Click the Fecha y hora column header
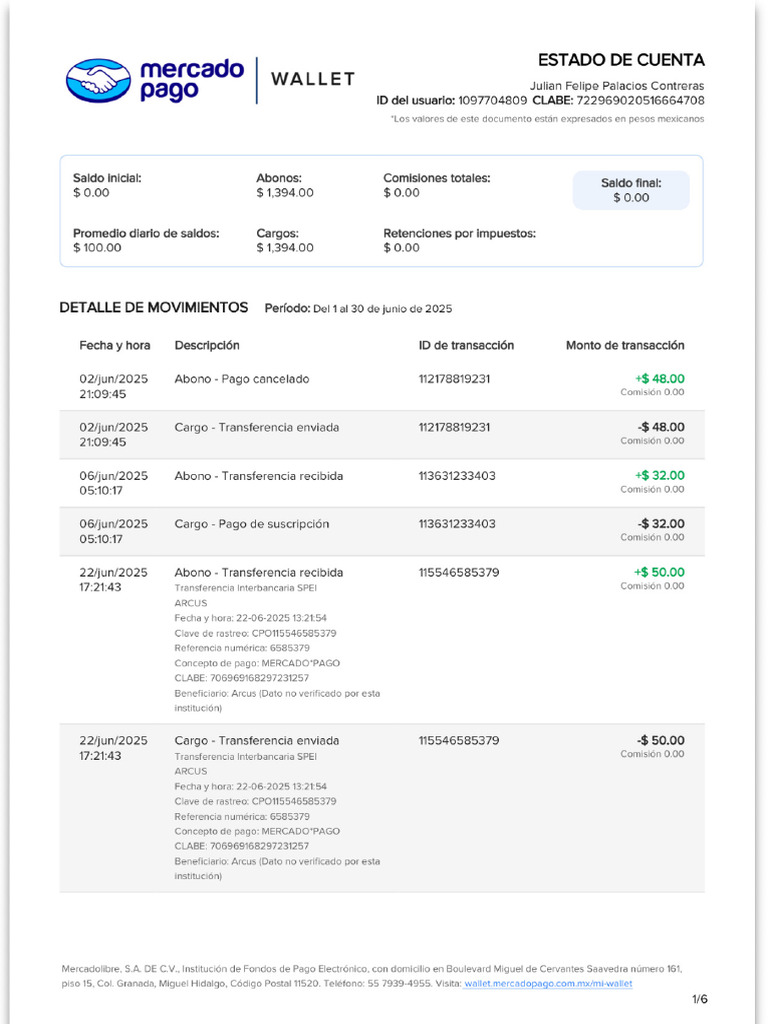The width and height of the screenshot is (768, 1024). point(115,345)
